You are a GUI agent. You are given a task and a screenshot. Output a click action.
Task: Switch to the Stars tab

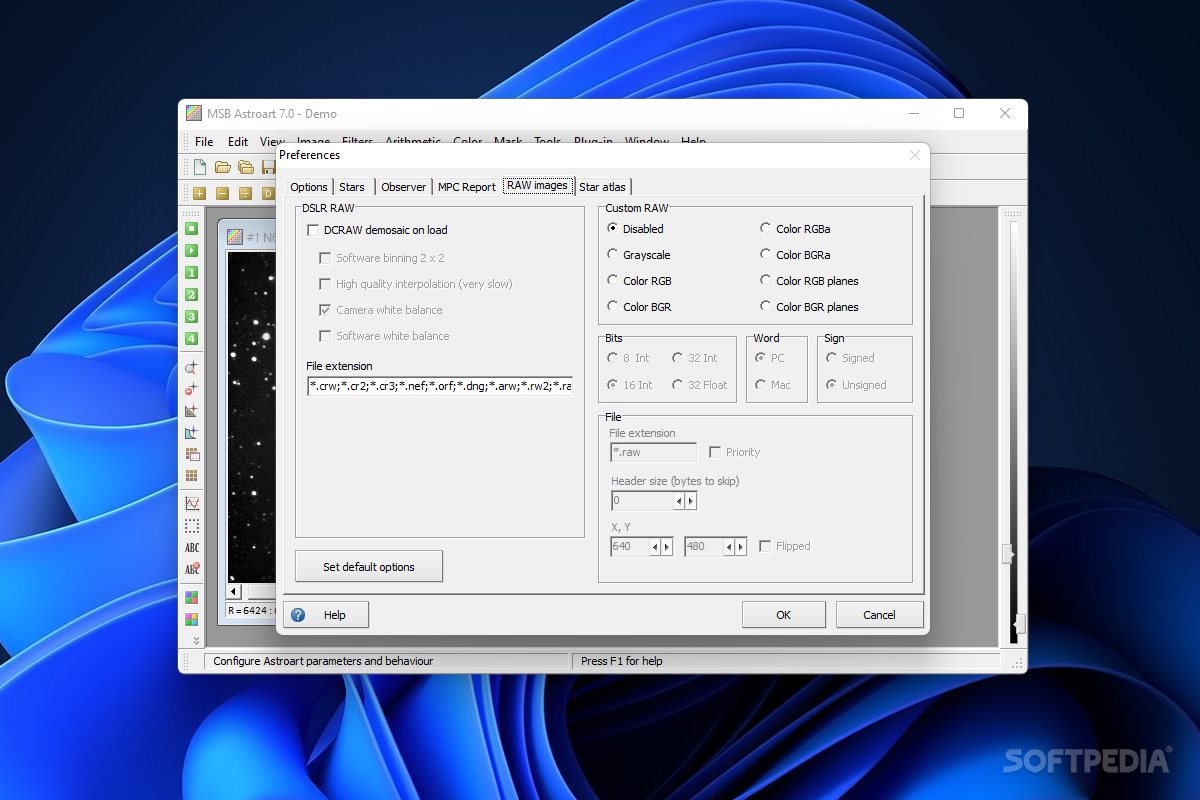coord(352,187)
